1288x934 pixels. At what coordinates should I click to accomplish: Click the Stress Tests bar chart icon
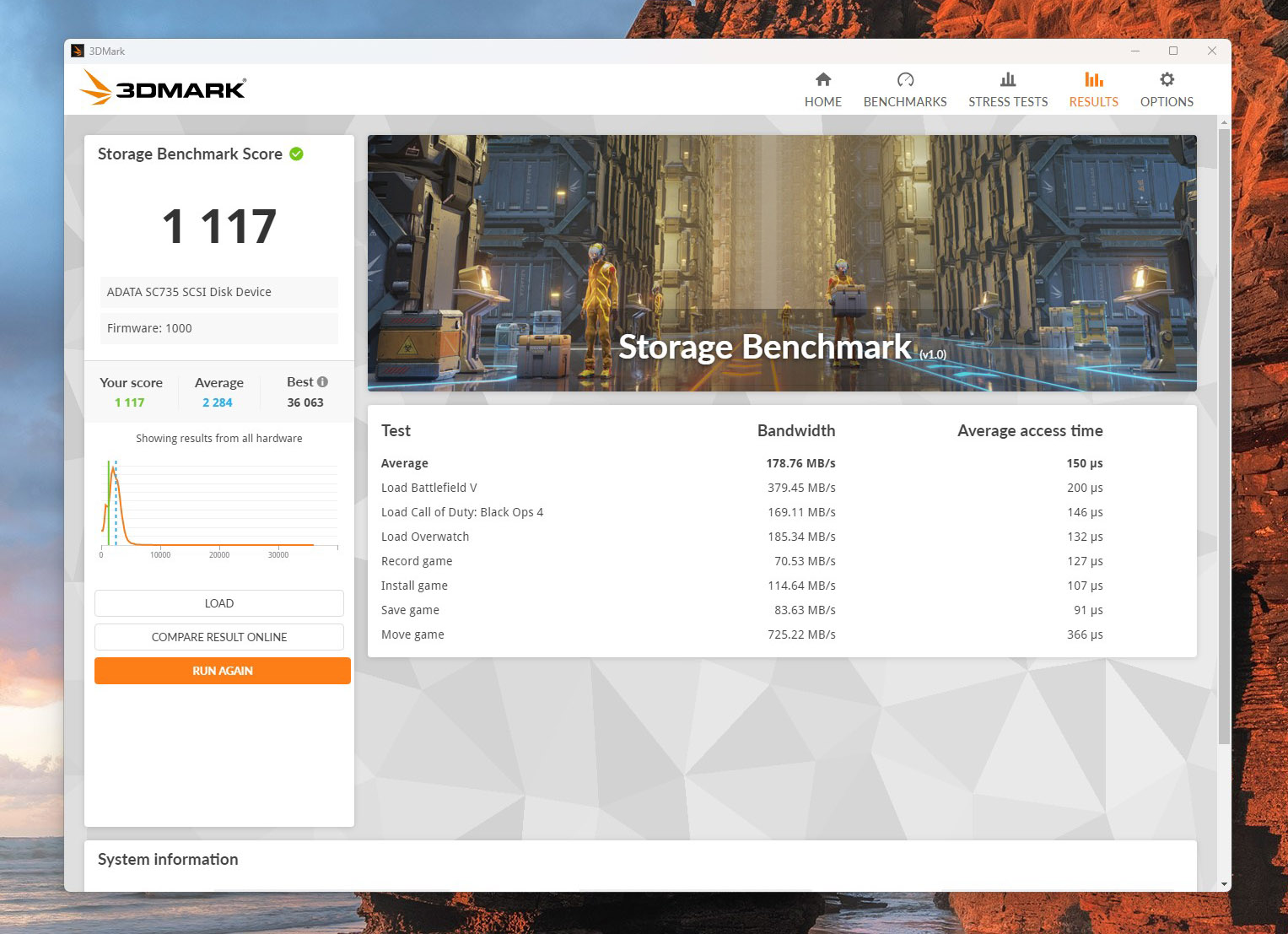[1008, 79]
